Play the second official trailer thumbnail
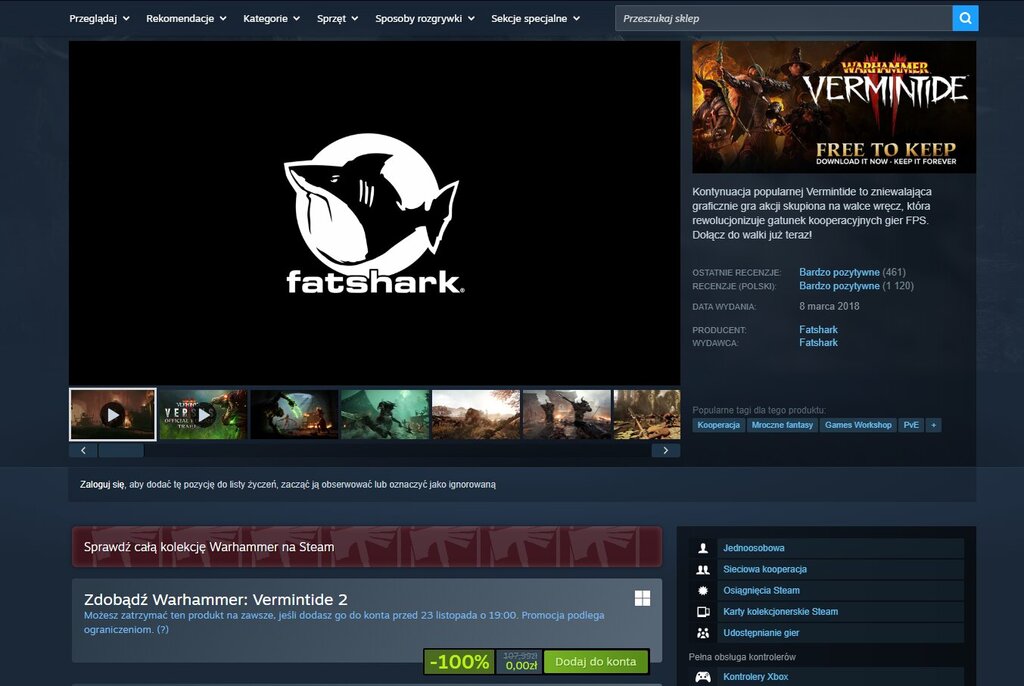Screen dimensions: 1024x686 coord(203,415)
